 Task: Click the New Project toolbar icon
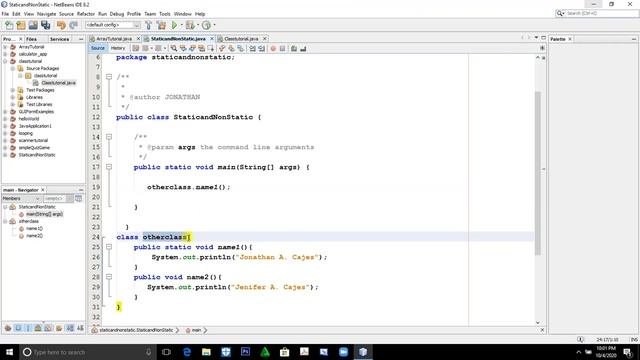click(x=21, y=25)
